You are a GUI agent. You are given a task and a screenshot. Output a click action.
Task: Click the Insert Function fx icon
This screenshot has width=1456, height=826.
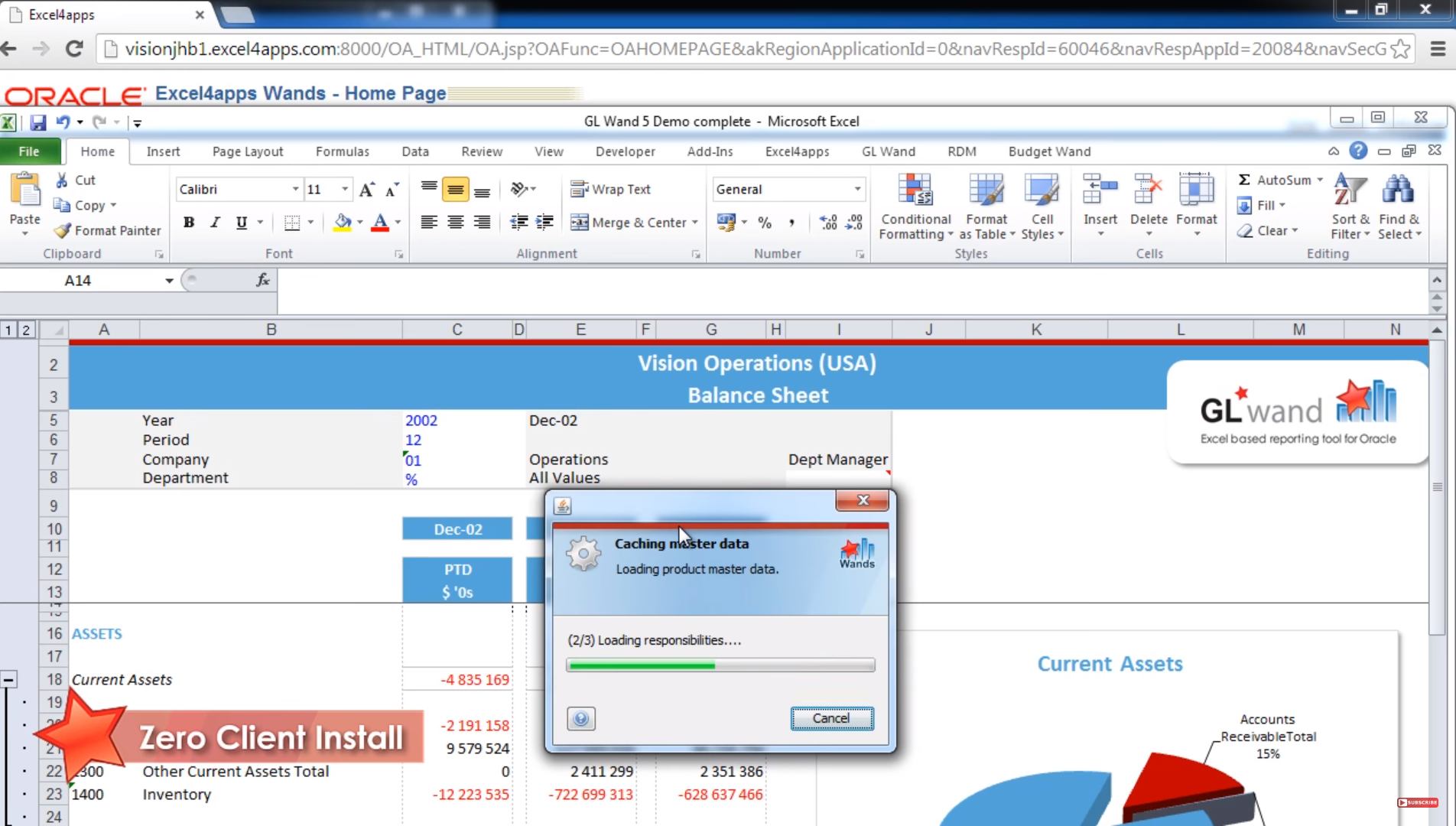(263, 281)
